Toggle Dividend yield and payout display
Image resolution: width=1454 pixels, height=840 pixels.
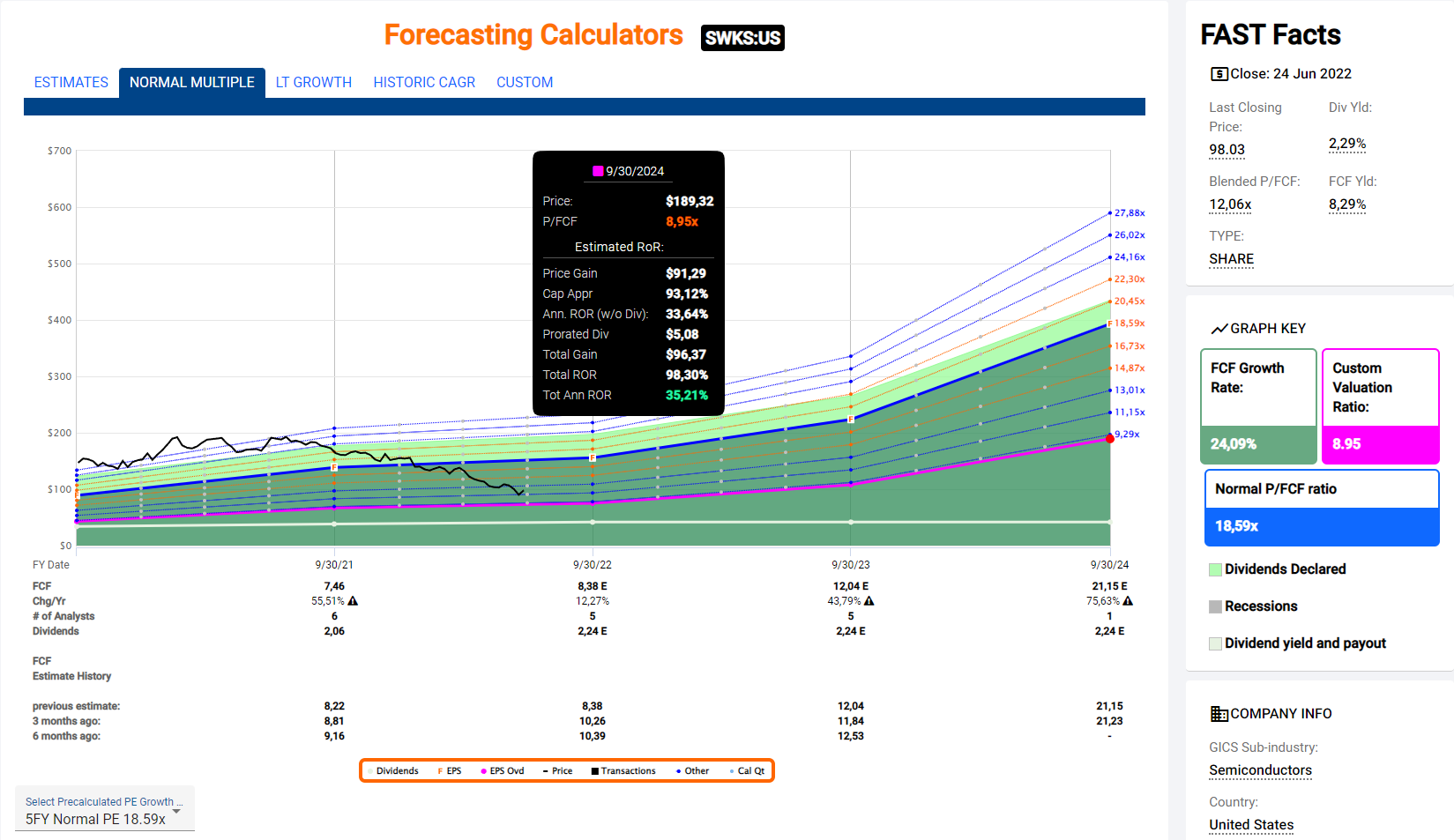[1215, 643]
